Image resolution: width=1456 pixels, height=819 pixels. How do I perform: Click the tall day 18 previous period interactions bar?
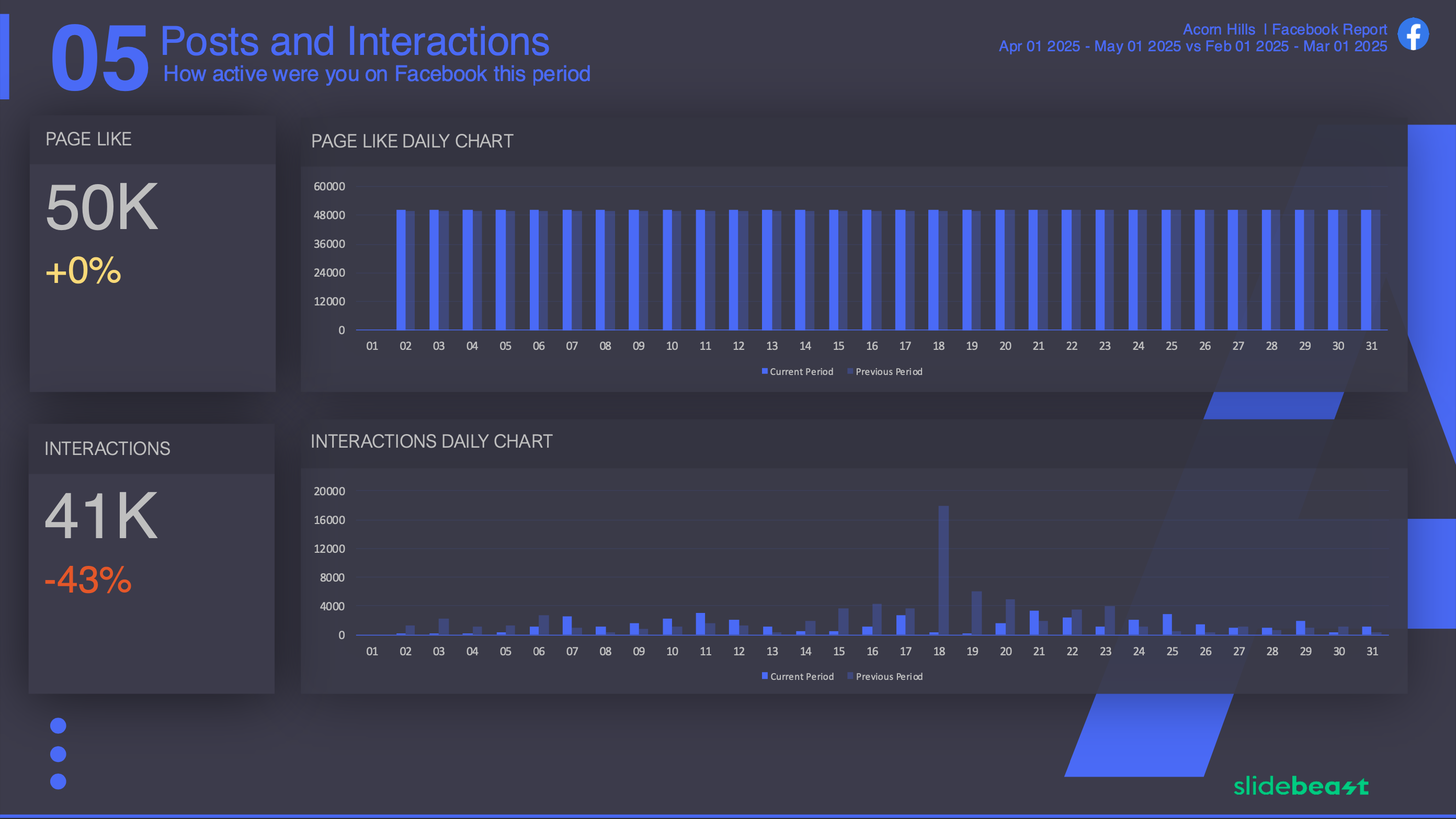pos(943,570)
